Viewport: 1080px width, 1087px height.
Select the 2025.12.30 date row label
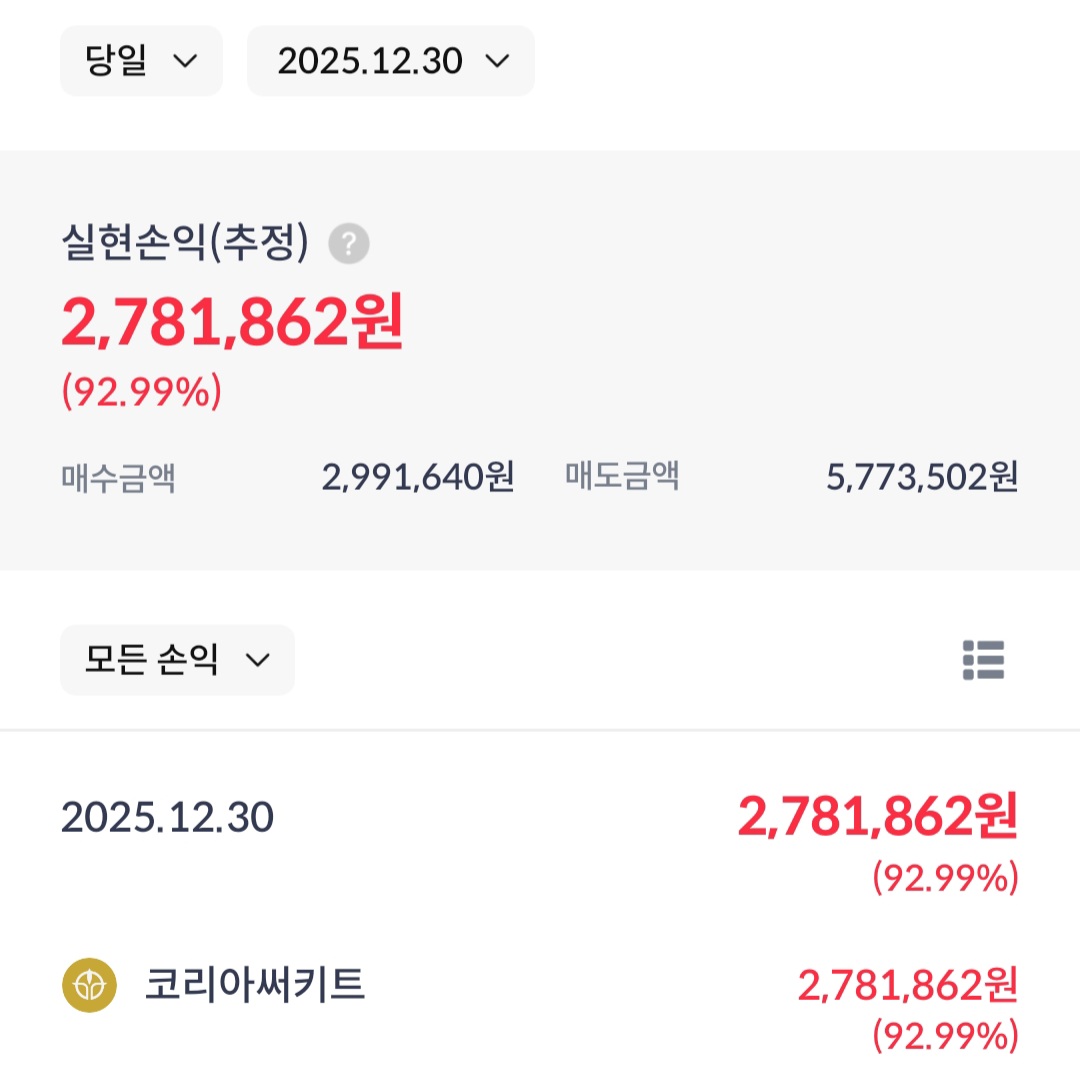tap(167, 817)
